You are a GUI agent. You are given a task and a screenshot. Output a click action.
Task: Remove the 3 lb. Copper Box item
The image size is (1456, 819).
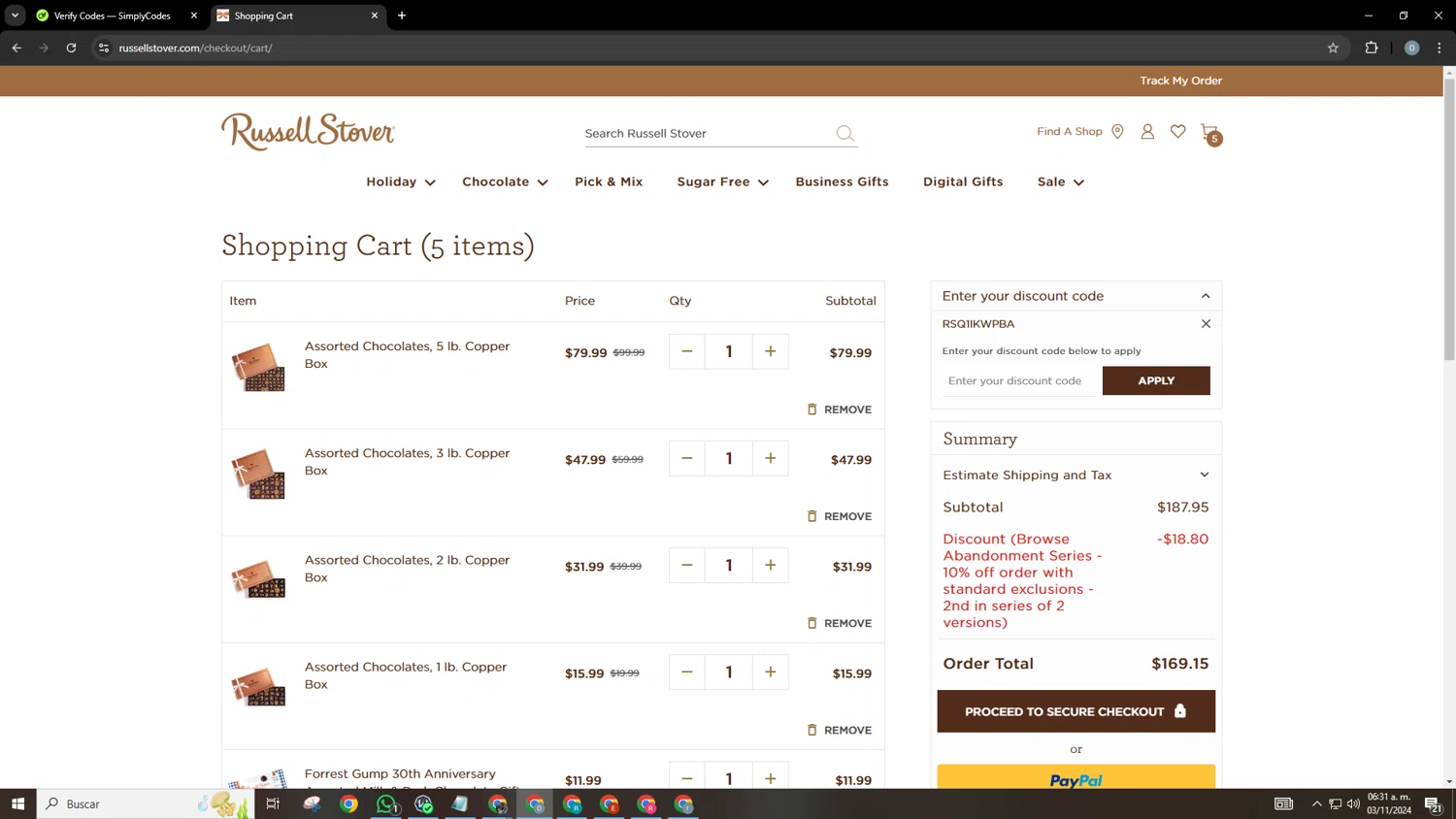coord(840,516)
